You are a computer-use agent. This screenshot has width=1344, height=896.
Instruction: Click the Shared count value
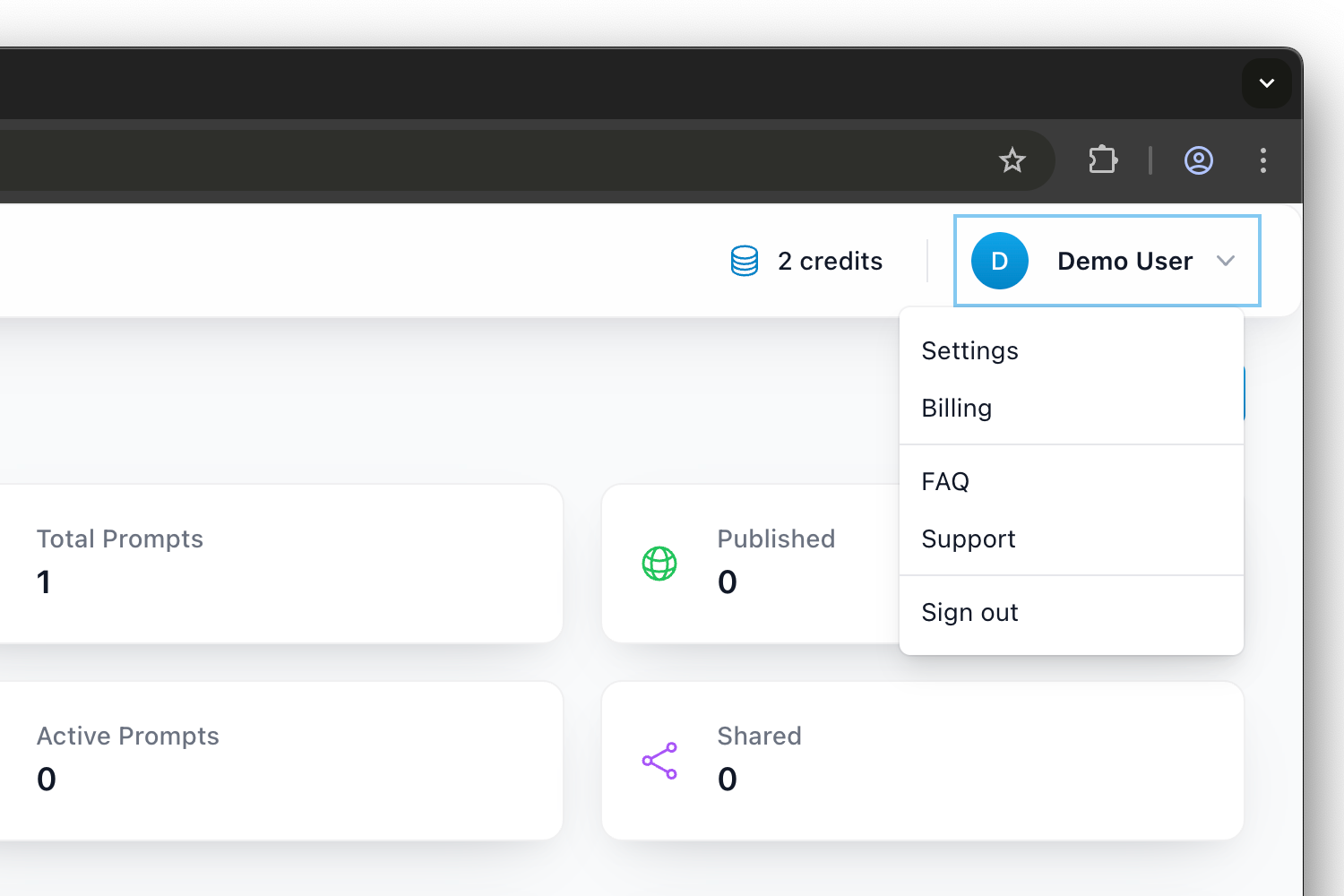(x=727, y=779)
